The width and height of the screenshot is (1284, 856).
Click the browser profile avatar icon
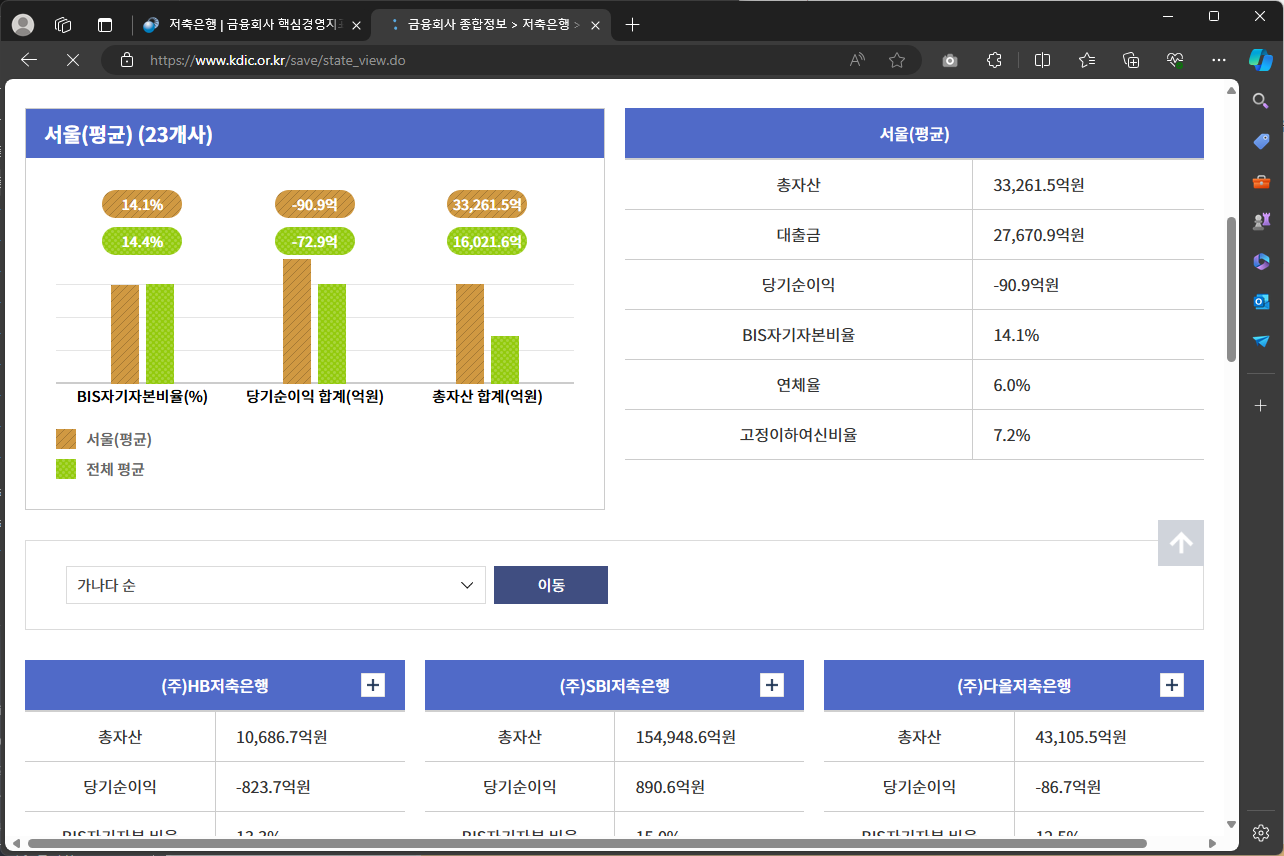22,25
